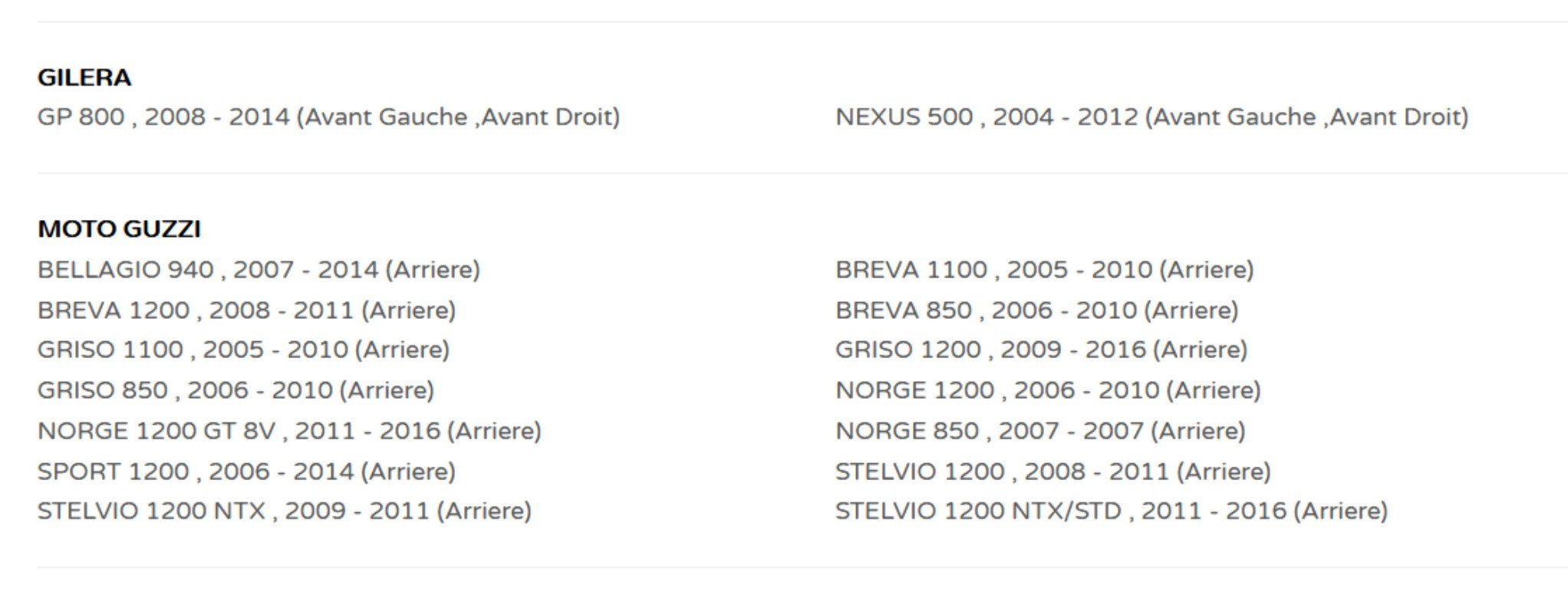1568x595 pixels.
Task: Click NORGE 1200 2006-2010 entry
Action: click(x=1048, y=390)
